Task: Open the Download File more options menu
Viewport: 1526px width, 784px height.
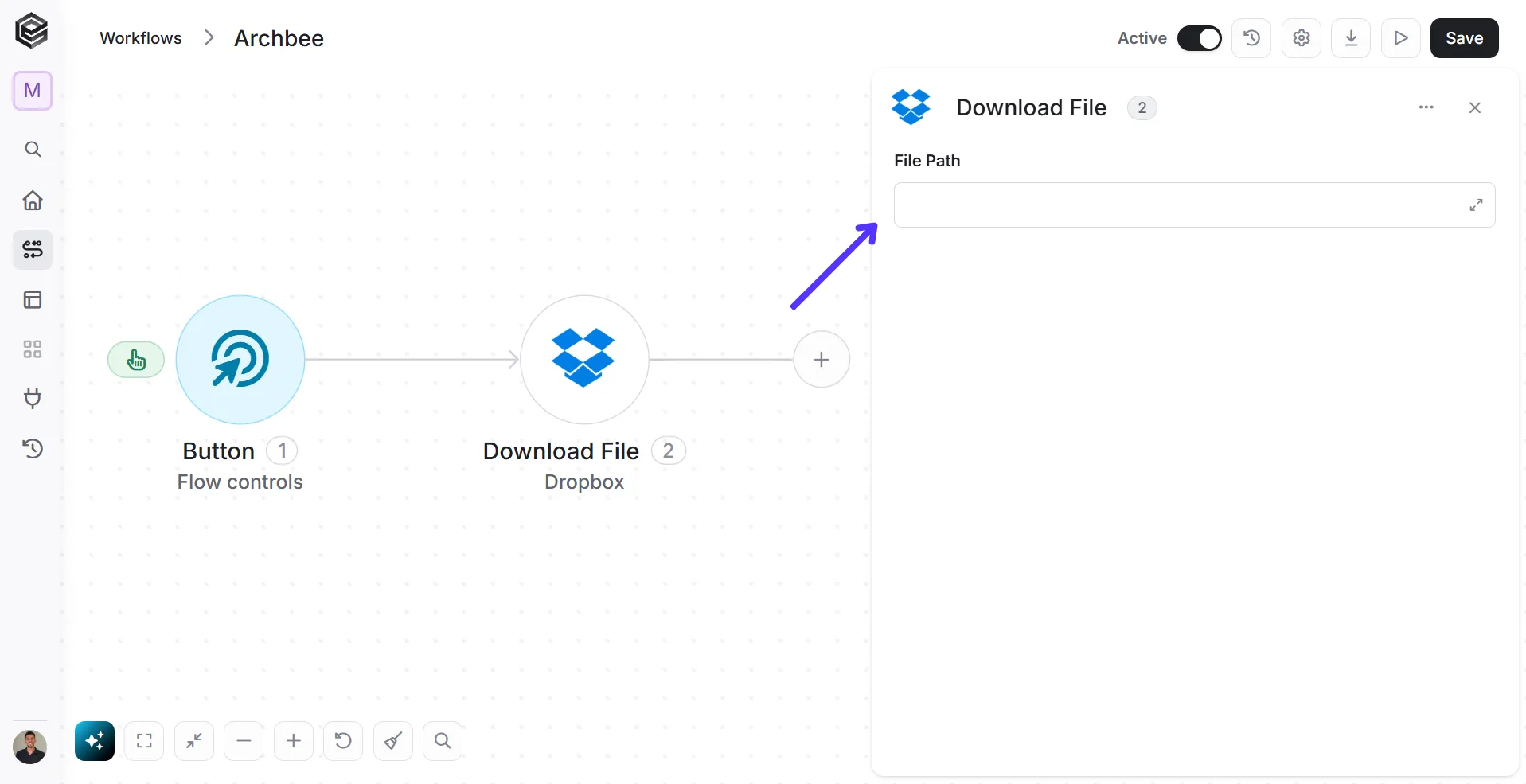Action: pos(1426,107)
